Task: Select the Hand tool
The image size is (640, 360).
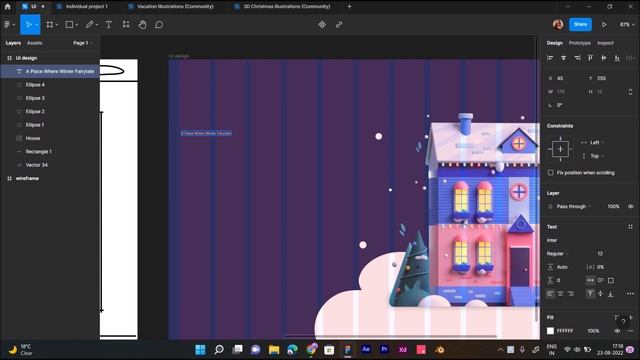Action: [142, 25]
